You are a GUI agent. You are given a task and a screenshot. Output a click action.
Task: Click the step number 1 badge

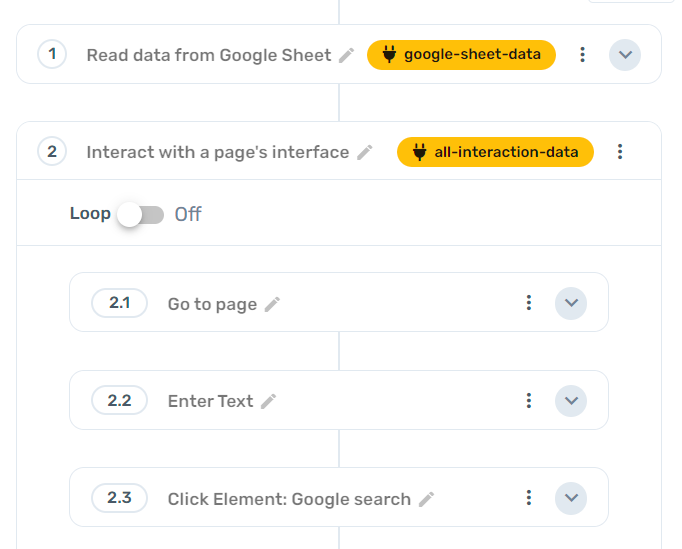52,55
